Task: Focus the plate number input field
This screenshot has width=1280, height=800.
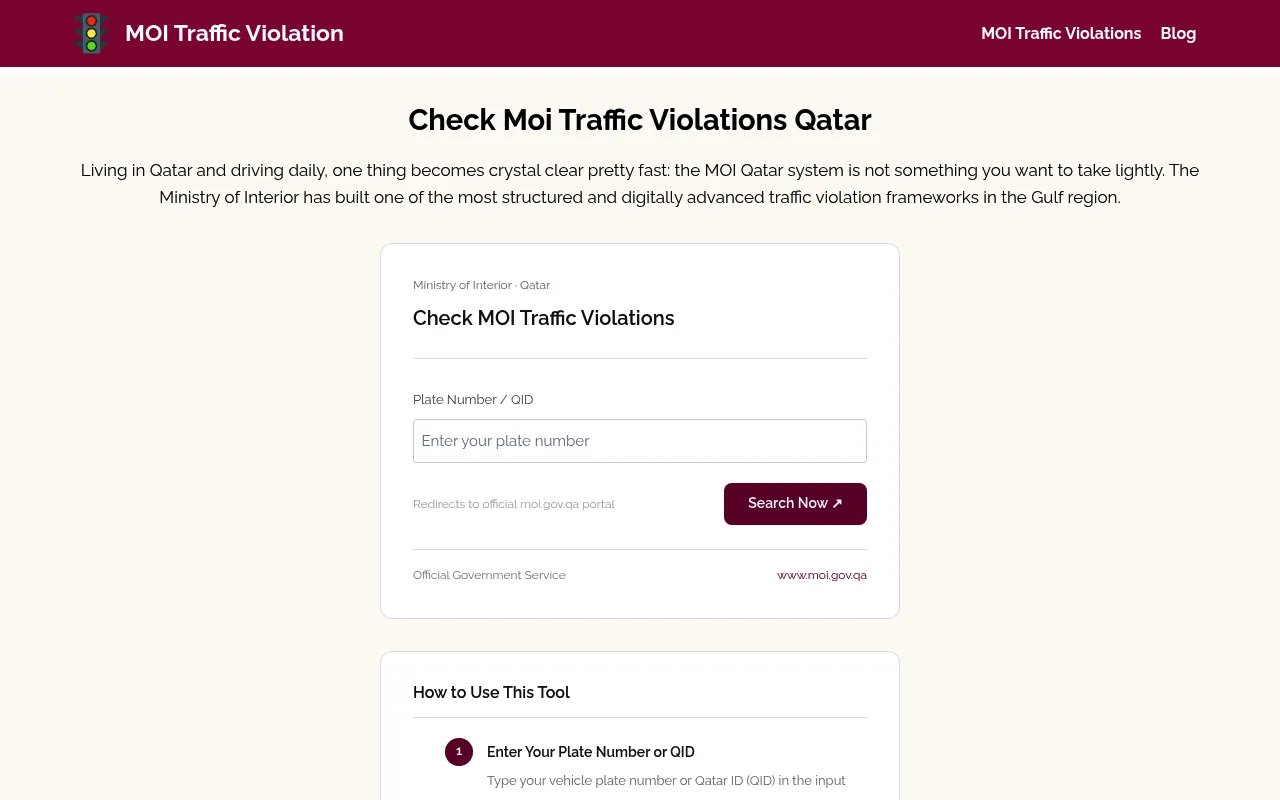Action: coord(640,441)
